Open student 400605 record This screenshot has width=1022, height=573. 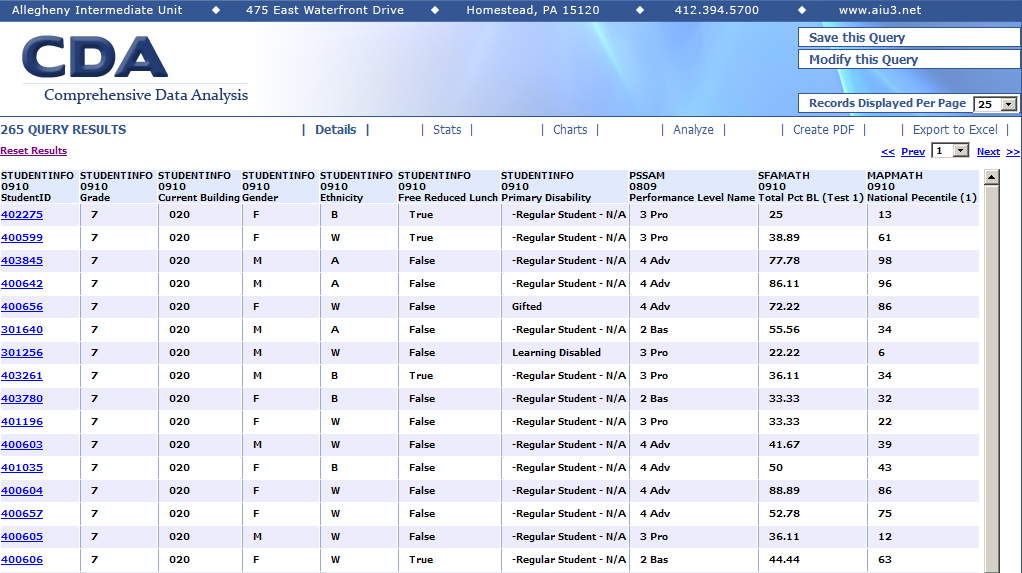pyautogui.click(x=22, y=536)
